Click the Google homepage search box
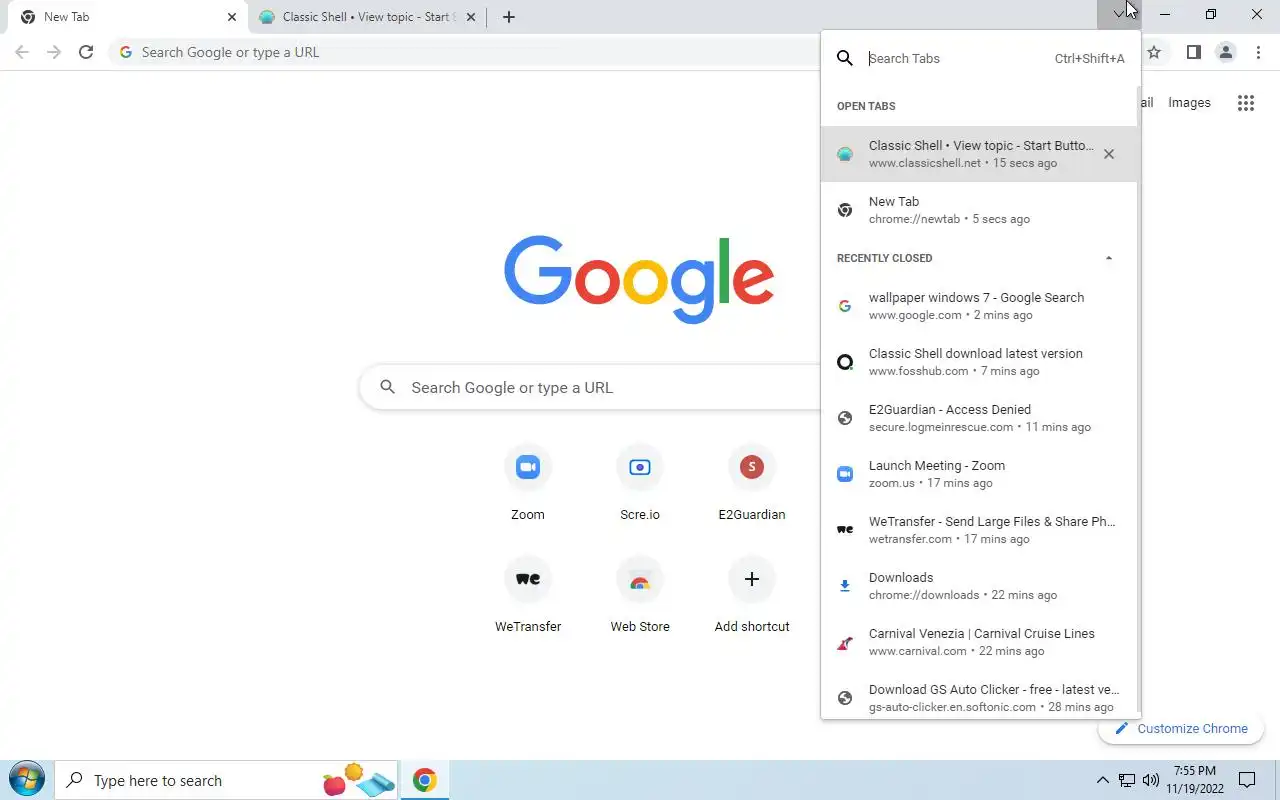This screenshot has height=800, width=1280. tap(590, 387)
